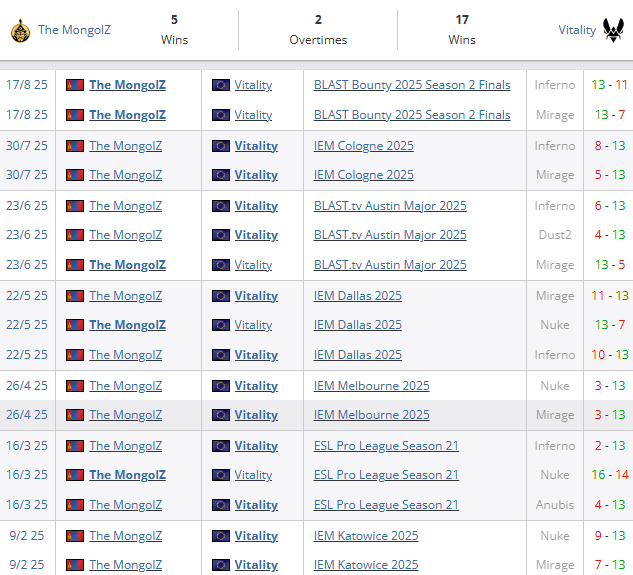Click The MongolZ team logo in header
Viewport: 633px width, 575px height.
tap(21, 31)
